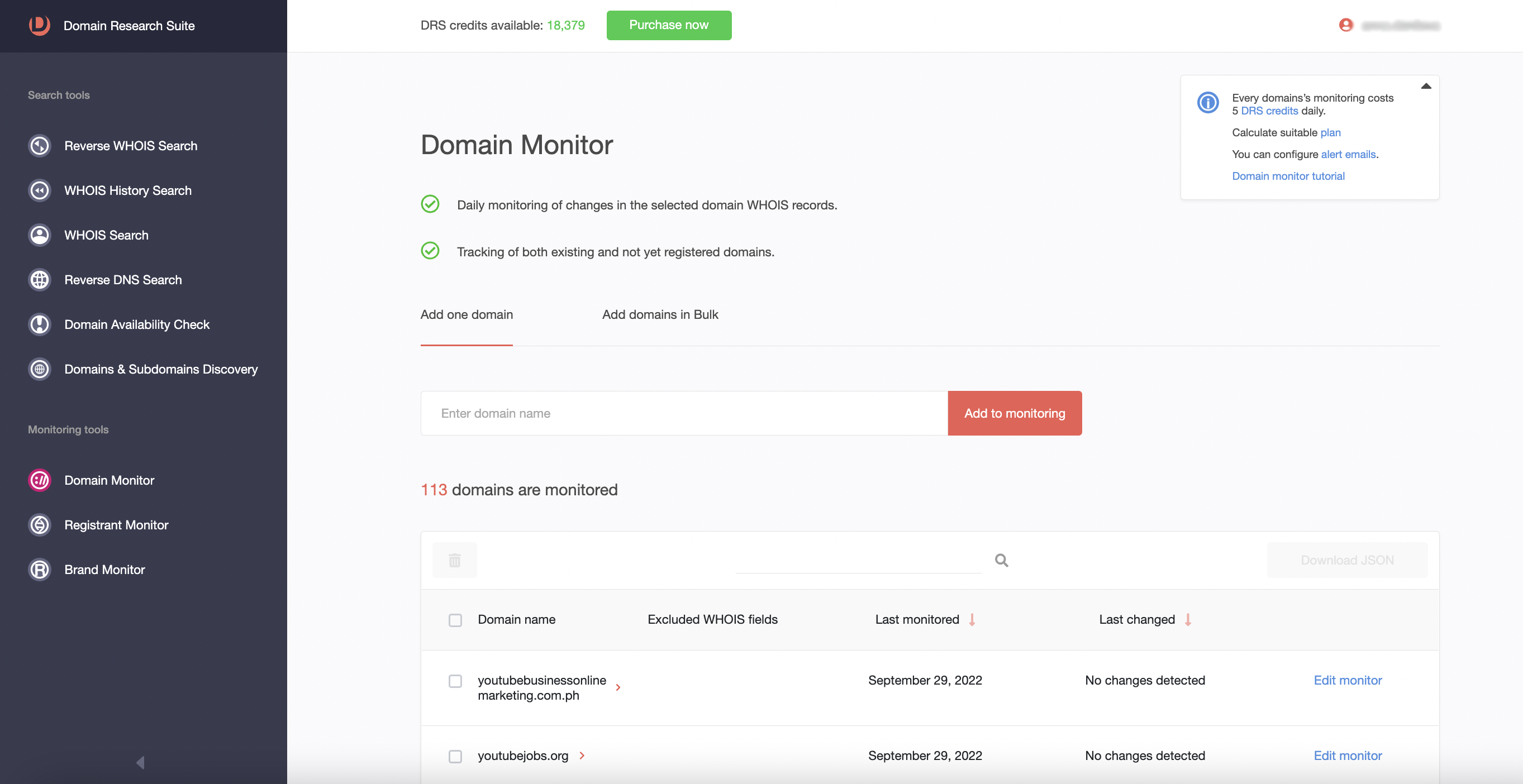Image resolution: width=1523 pixels, height=784 pixels.
Task: Click the domain name input field
Action: click(684, 413)
